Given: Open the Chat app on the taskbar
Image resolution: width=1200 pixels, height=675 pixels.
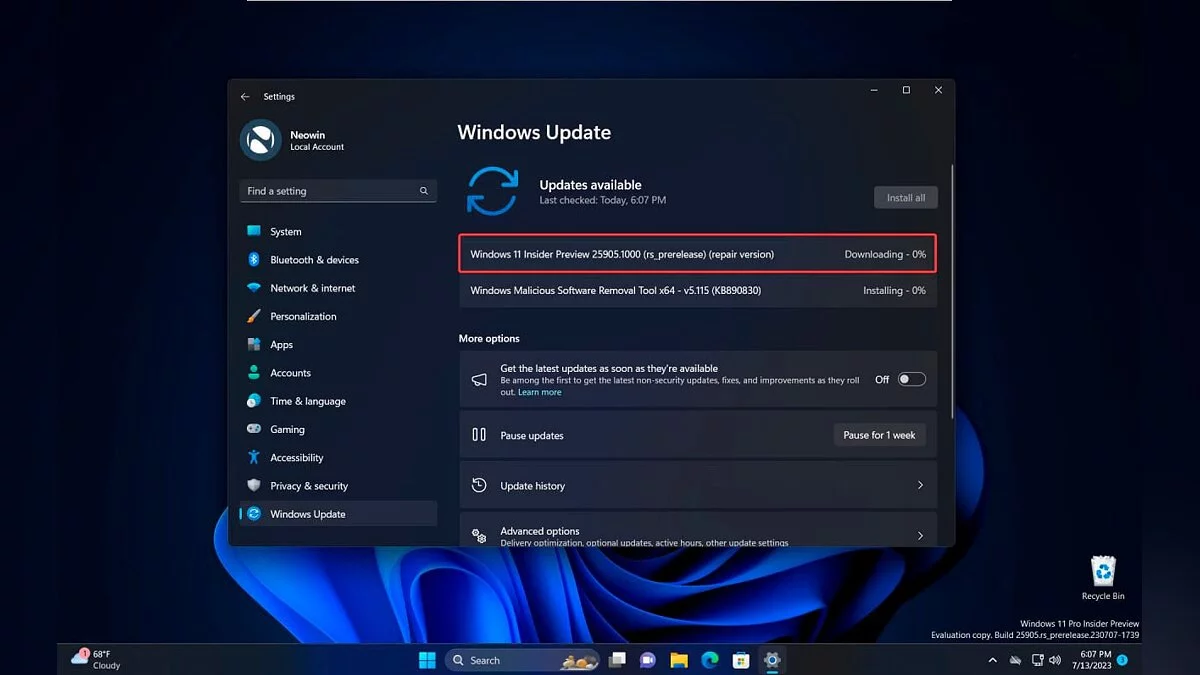Looking at the screenshot, I should 648,660.
